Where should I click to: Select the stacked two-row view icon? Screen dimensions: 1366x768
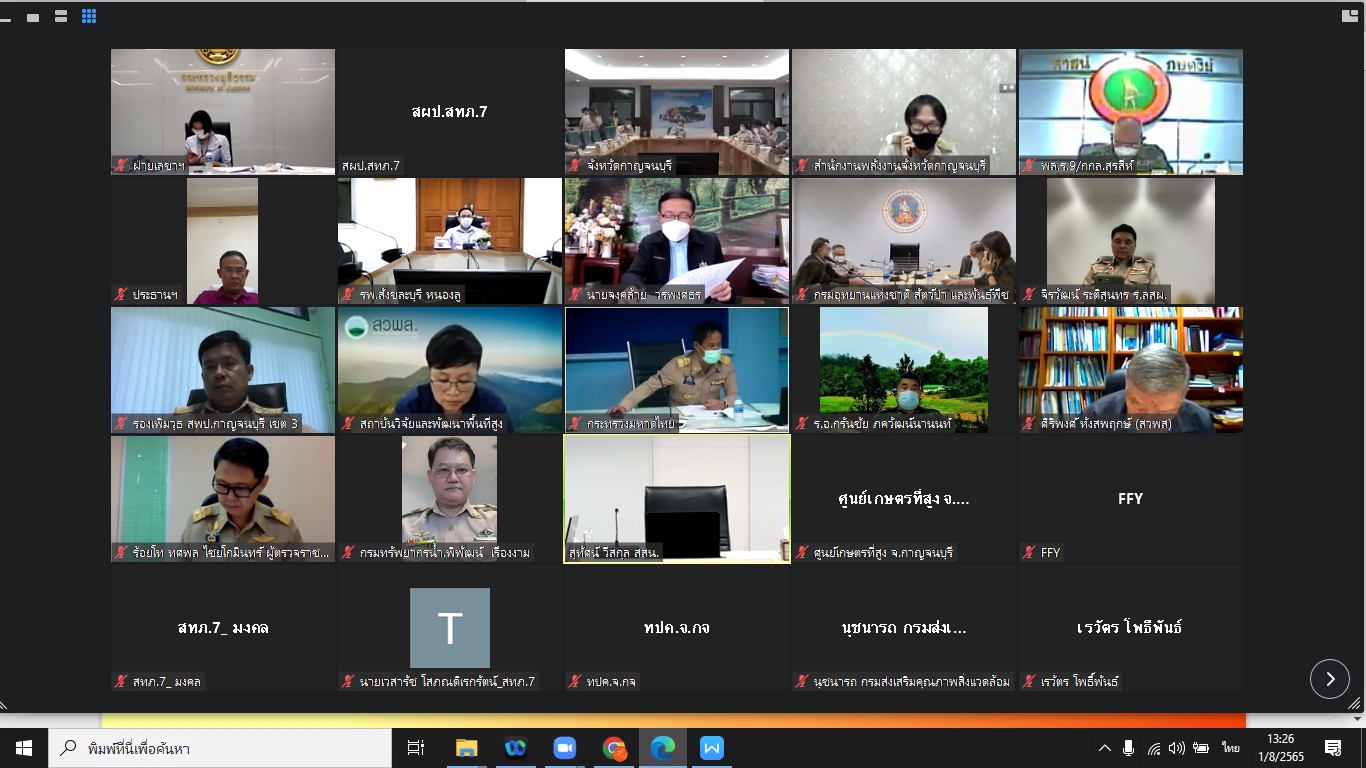[x=61, y=16]
